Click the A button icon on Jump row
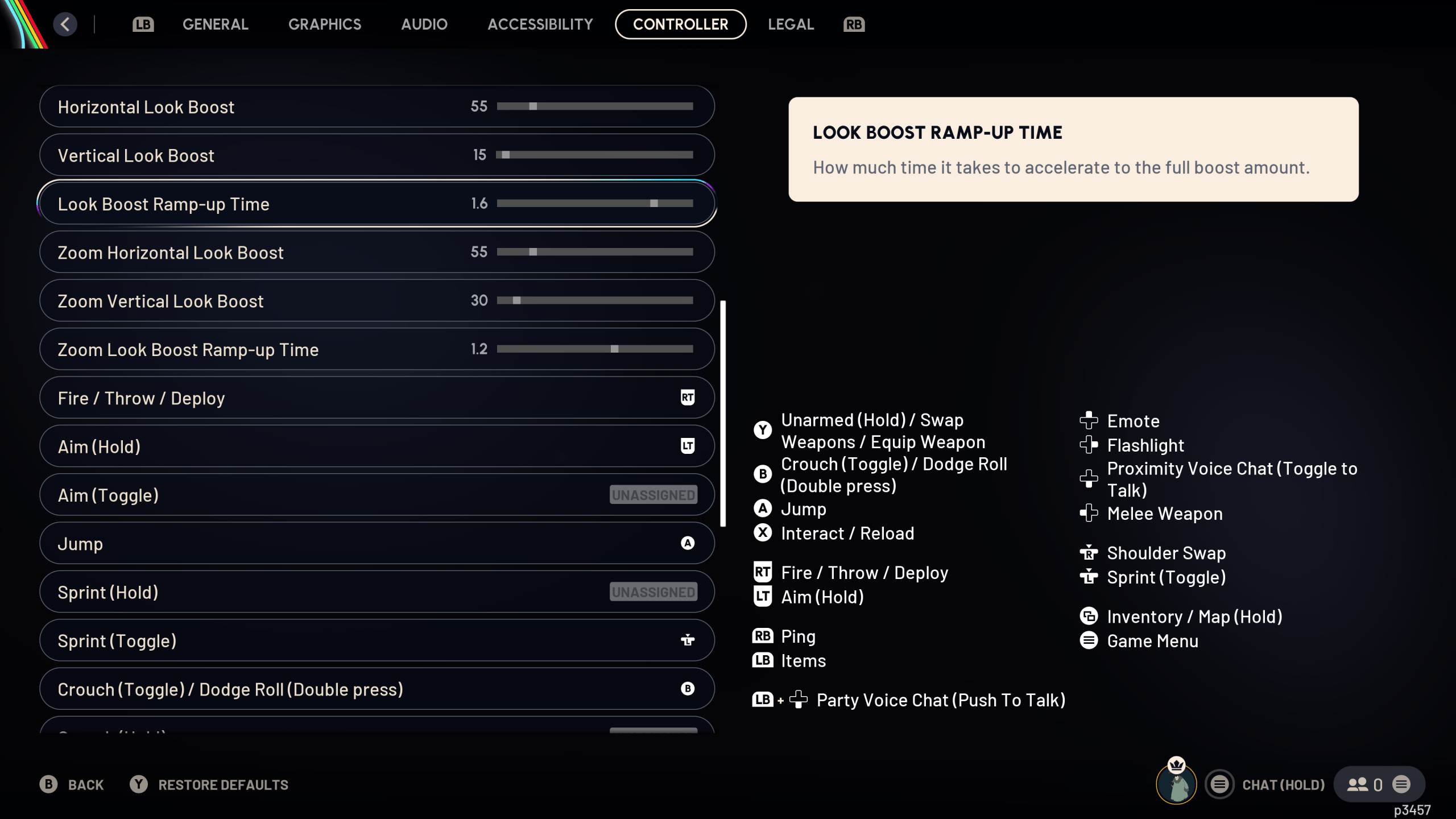The width and height of the screenshot is (1456, 819). 687,543
